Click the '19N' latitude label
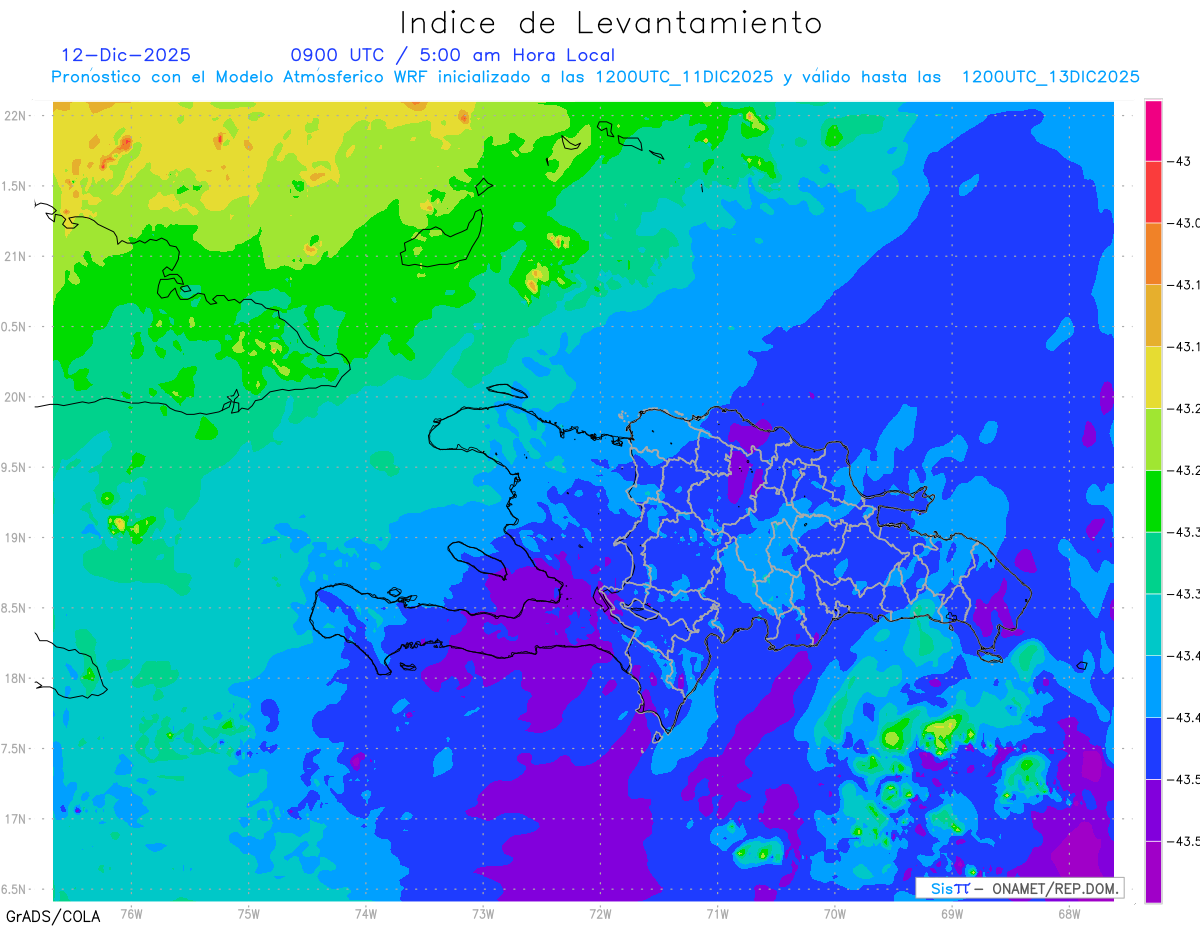 pyautogui.click(x=16, y=538)
